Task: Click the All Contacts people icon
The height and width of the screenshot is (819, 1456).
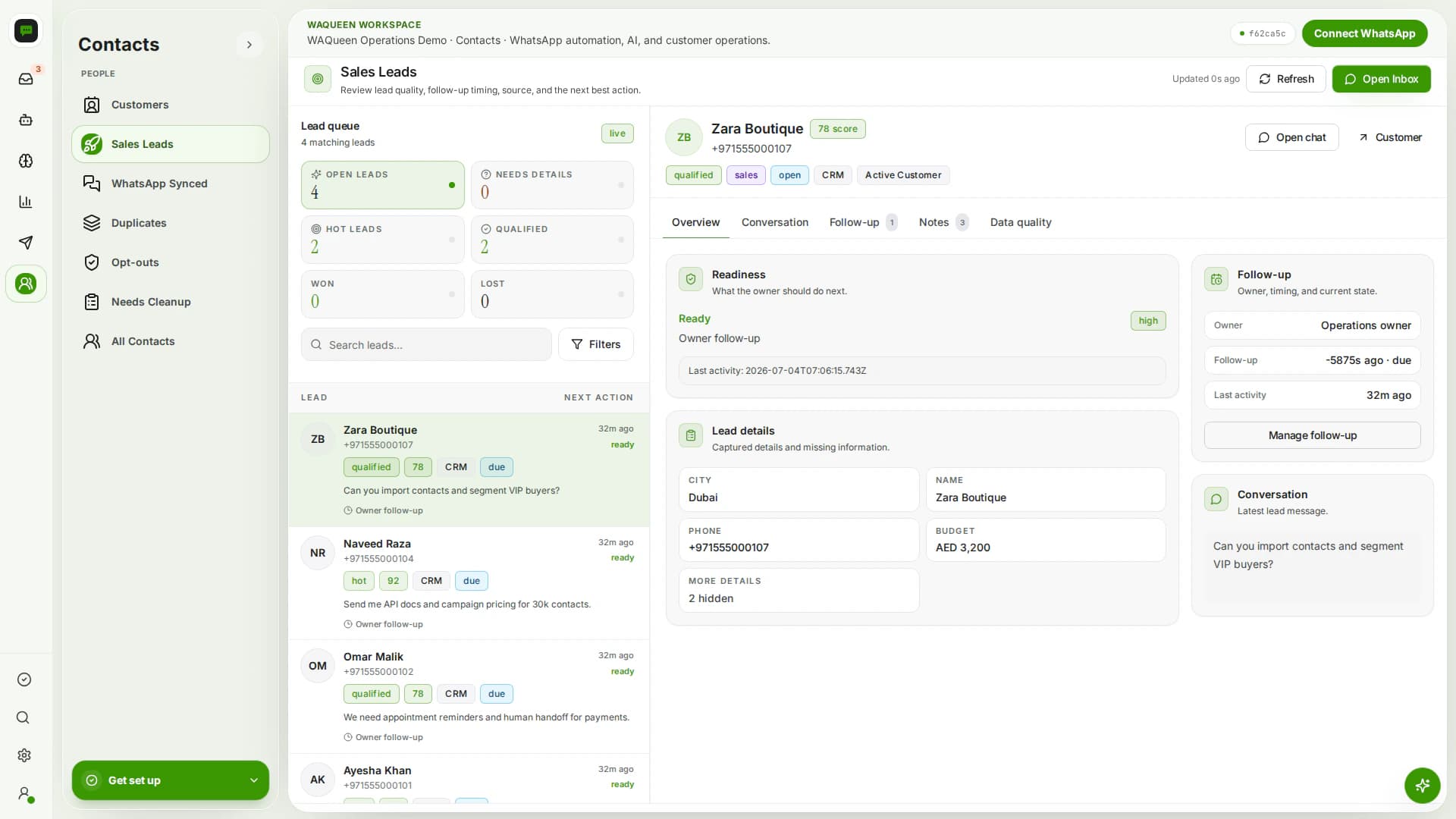Action: coord(92,341)
